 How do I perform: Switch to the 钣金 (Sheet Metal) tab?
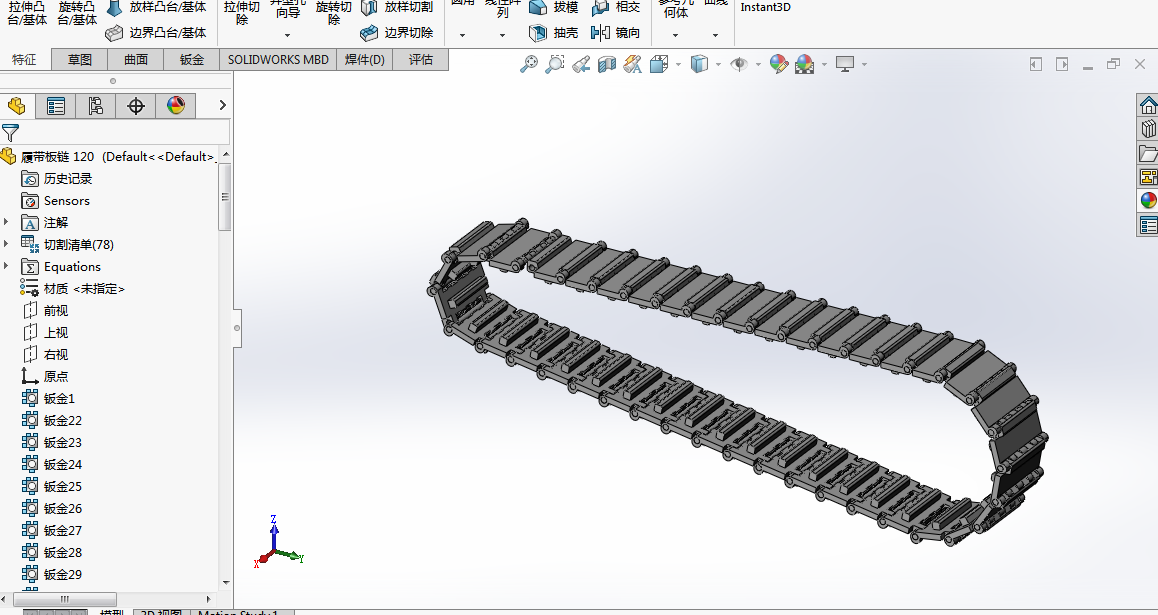(192, 60)
